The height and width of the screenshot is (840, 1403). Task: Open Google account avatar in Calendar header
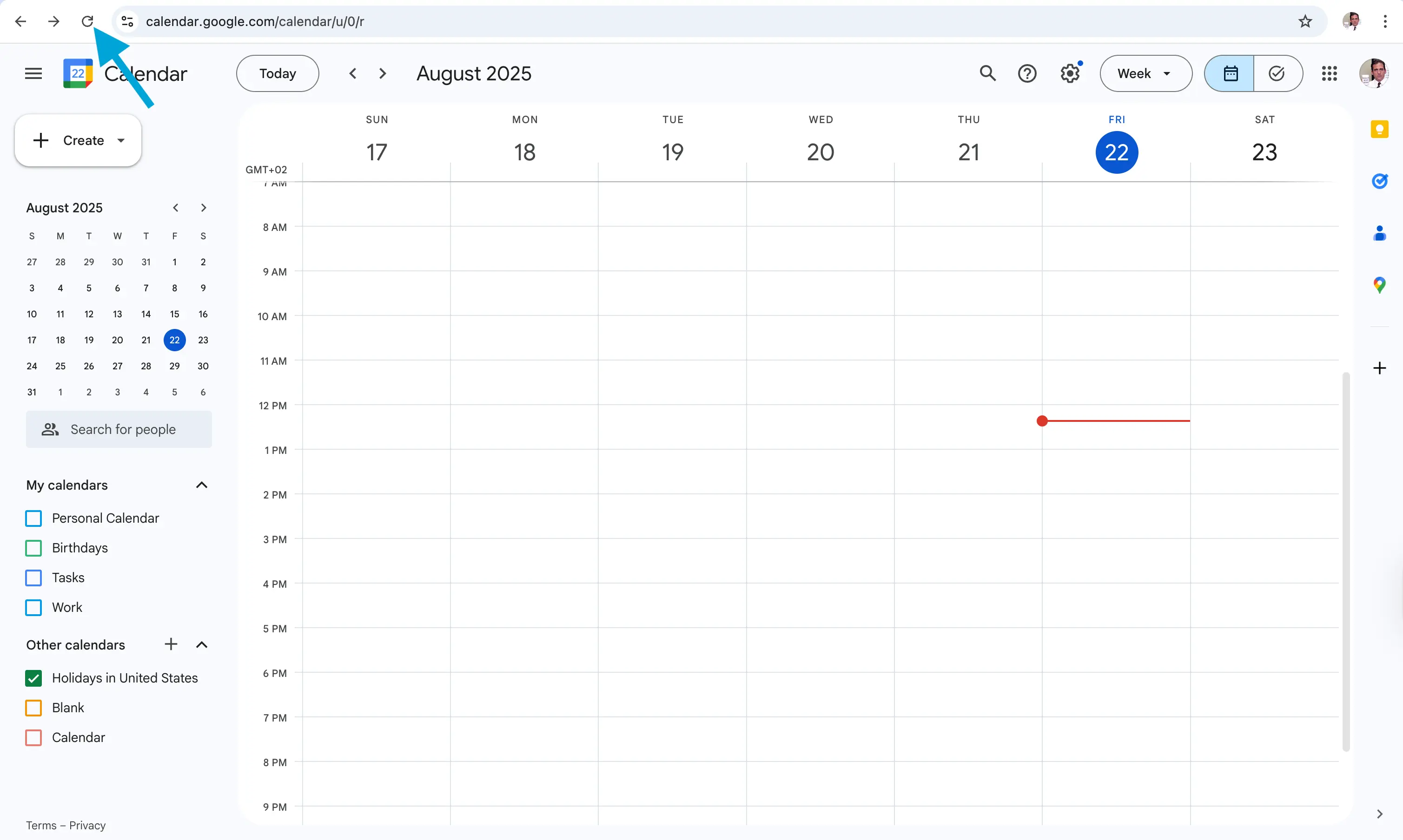1374,73
